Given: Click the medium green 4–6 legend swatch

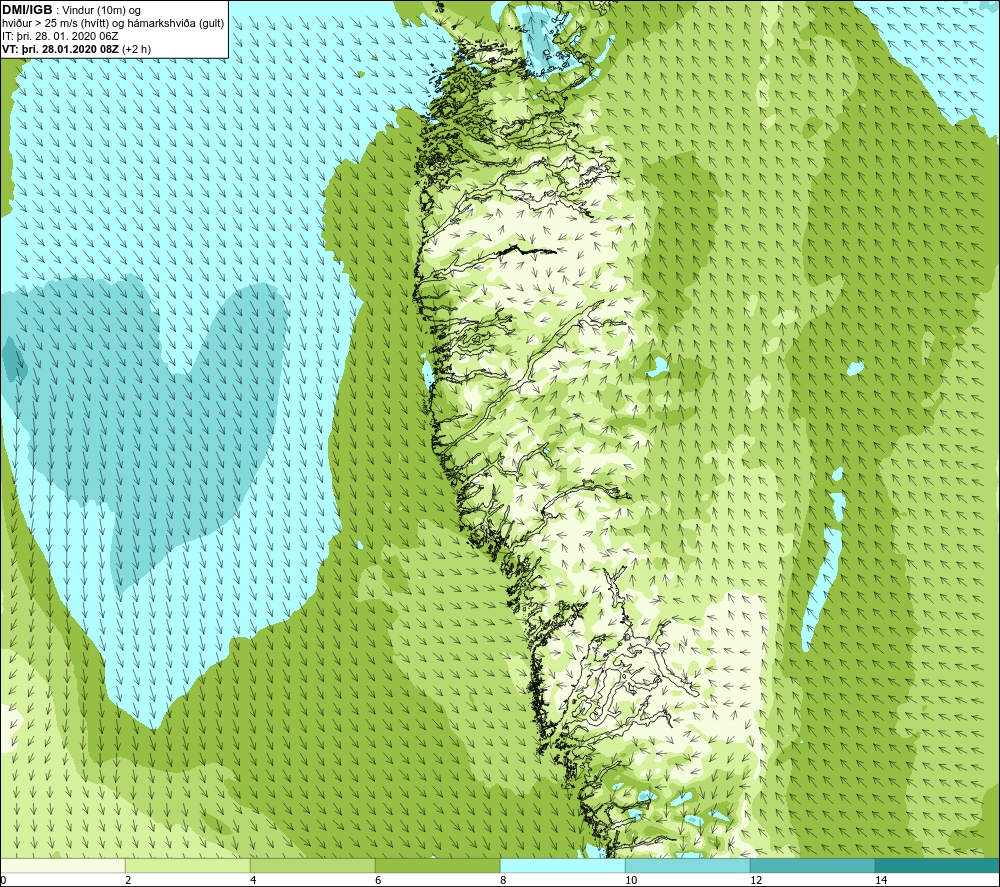Looking at the screenshot, I should tap(312, 865).
